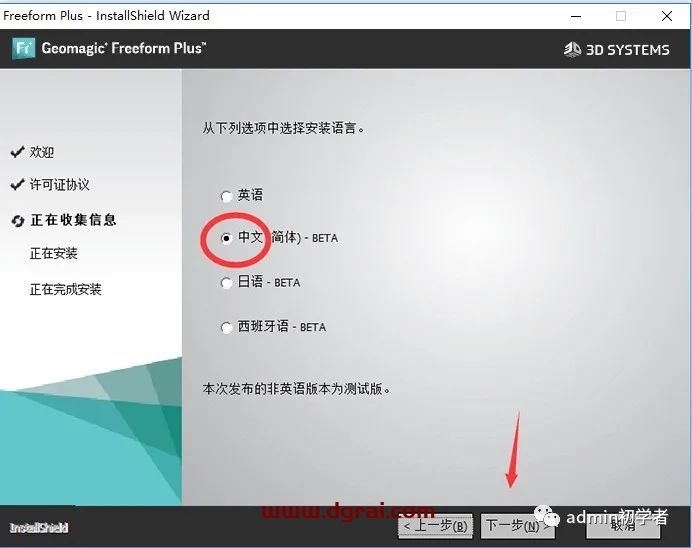Pick the 日语 BETA radio button
The image size is (692, 548).
(x=226, y=283)
